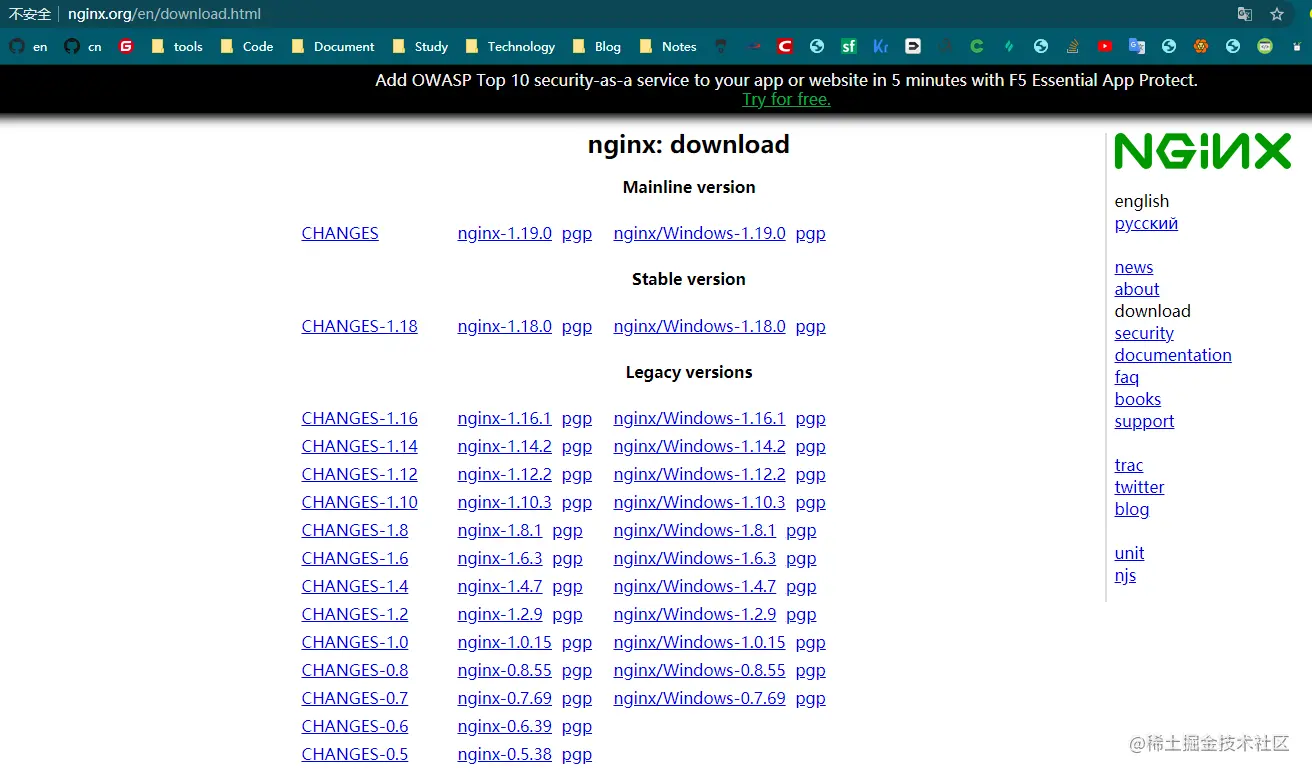The image size is (1312, 776).
Task: Bookmark this page with the star icon
Action: (x=1277, y=14)
